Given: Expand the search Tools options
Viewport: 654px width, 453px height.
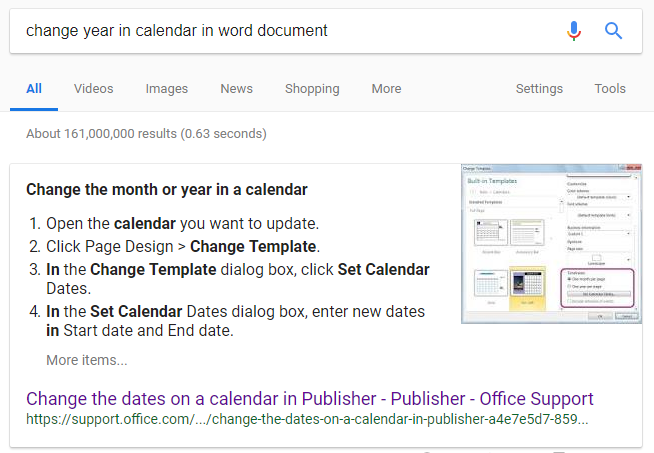Looking at the screenshot, I should pyautogui.click(x=610, y=89).
